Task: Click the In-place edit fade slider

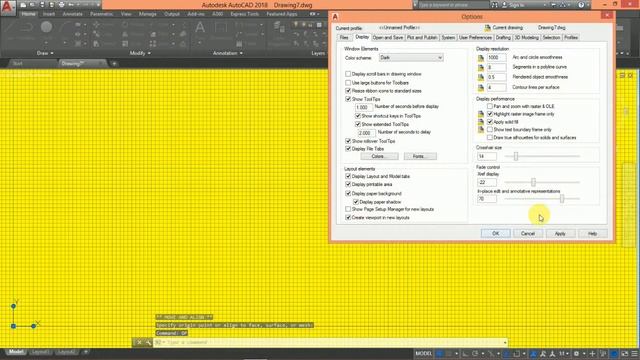Action: (x=562, y=199)
